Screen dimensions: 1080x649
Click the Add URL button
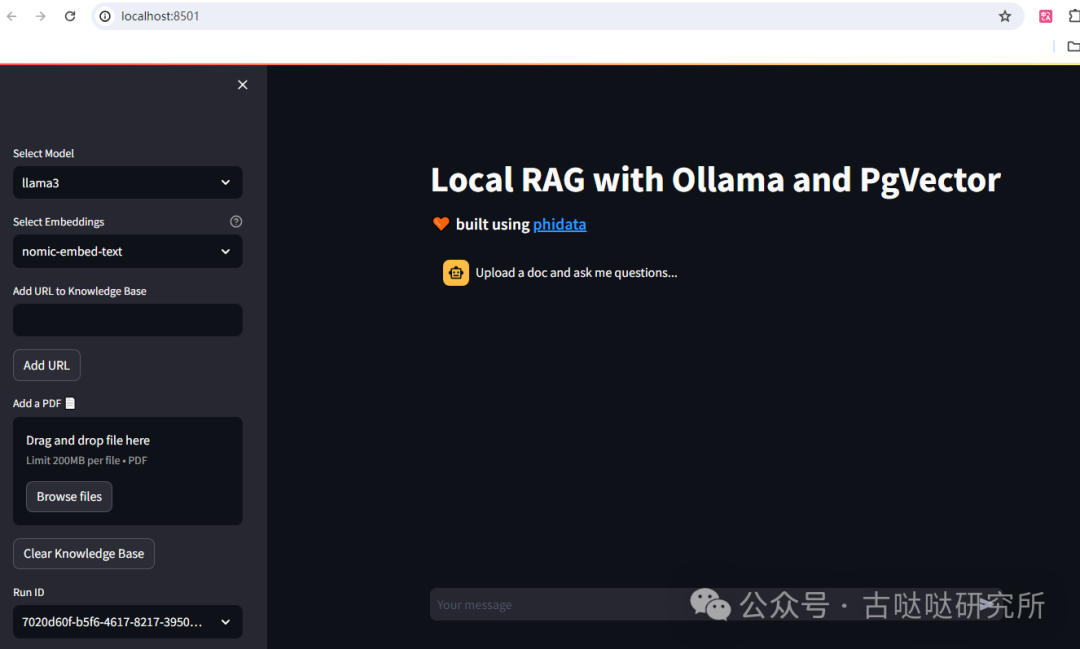(46, 365)
